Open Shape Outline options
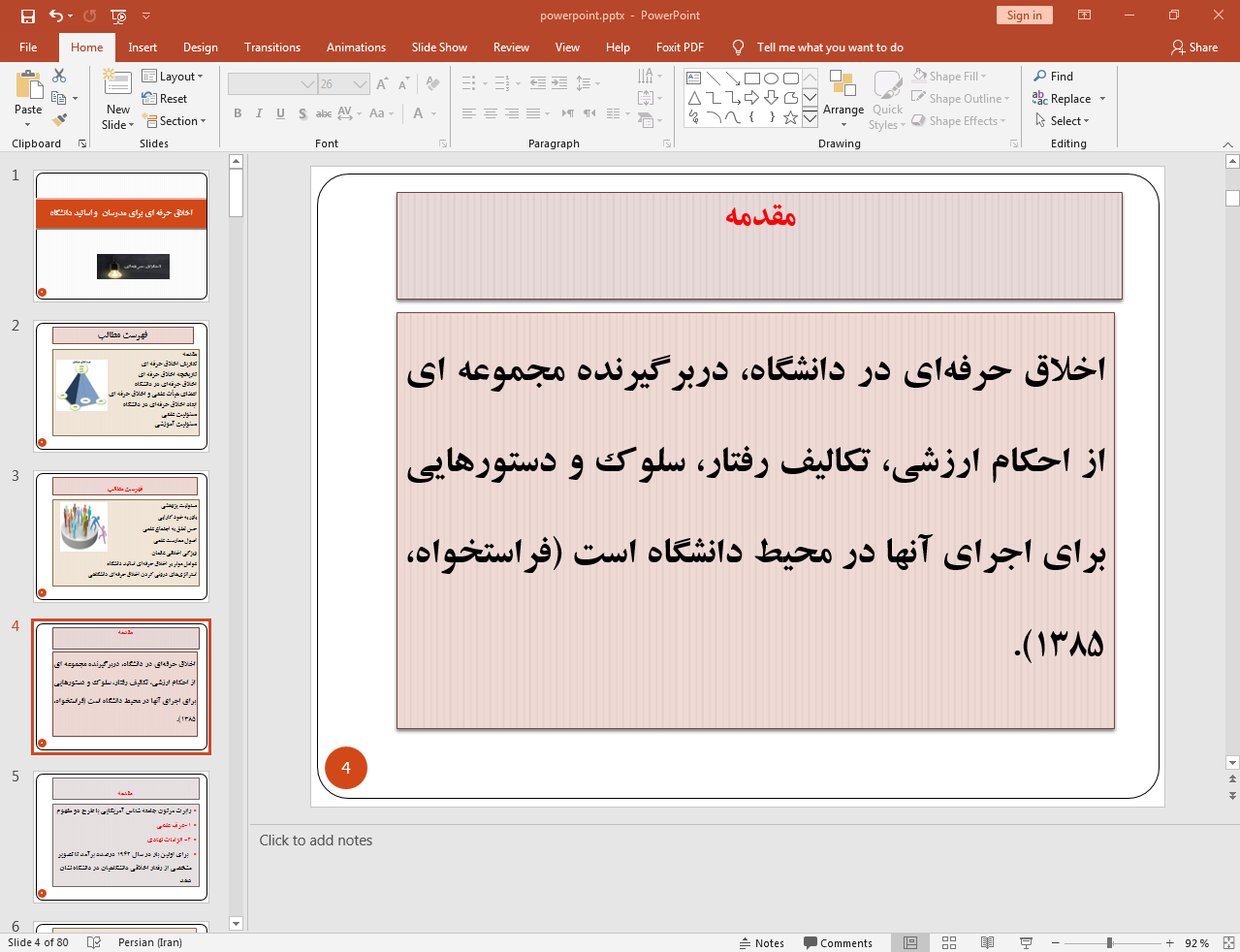Viewport: 1240px width, 952px height. [x=961, y=99]
